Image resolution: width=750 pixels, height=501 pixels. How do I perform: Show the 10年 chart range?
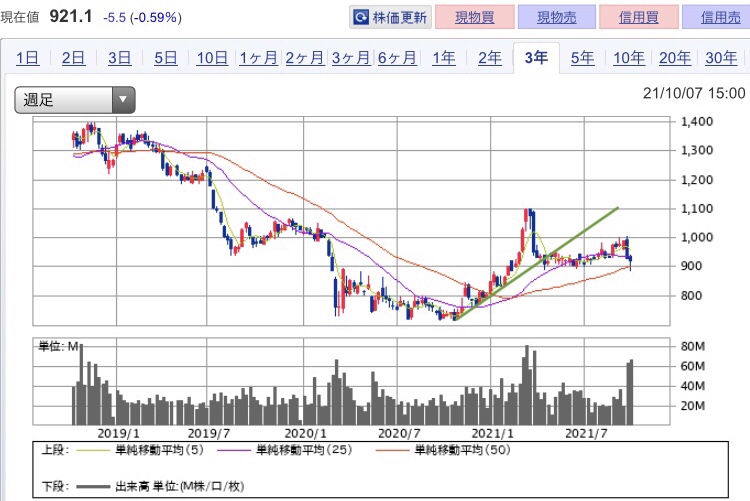(629, 58)
